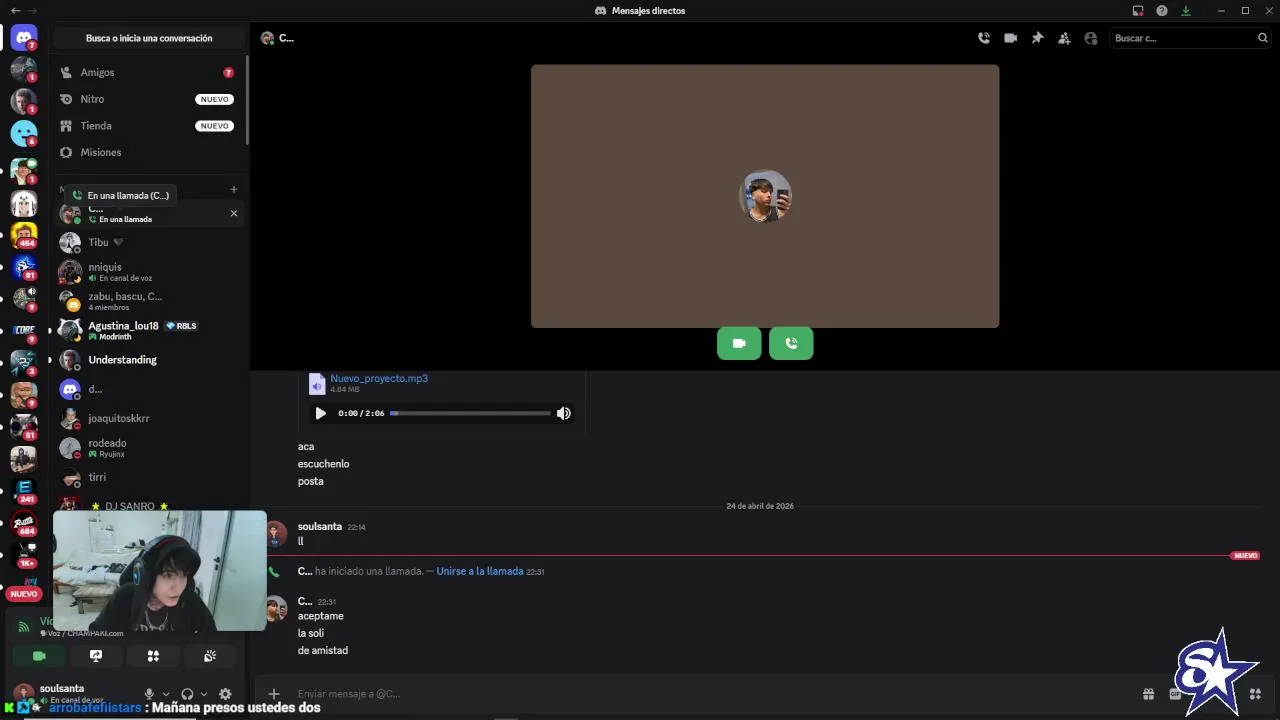The height and width of the screenshot is (720, 1280).
Task: Click Unirse a la llamada link
Action: click(480, 571)
